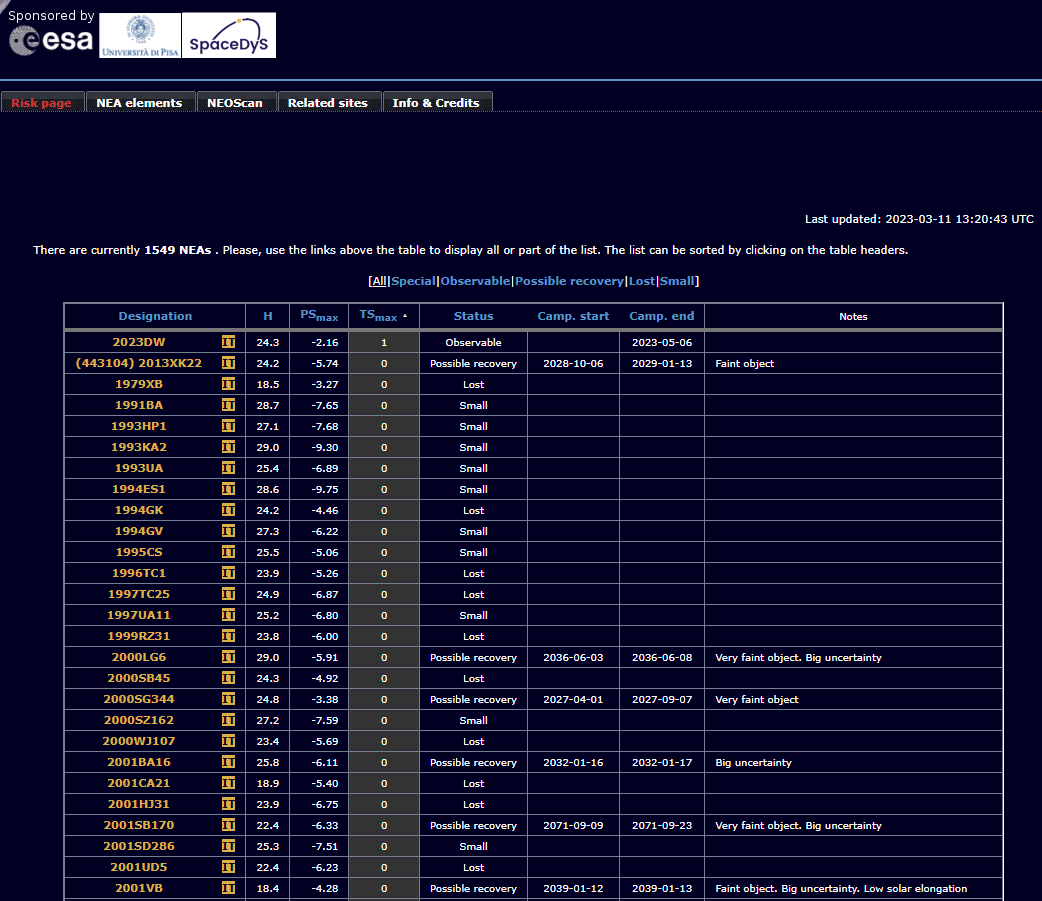The image size is (1042, 901).
Task: Select the campaign end date 2023-05-06
Action: (662, 342)
